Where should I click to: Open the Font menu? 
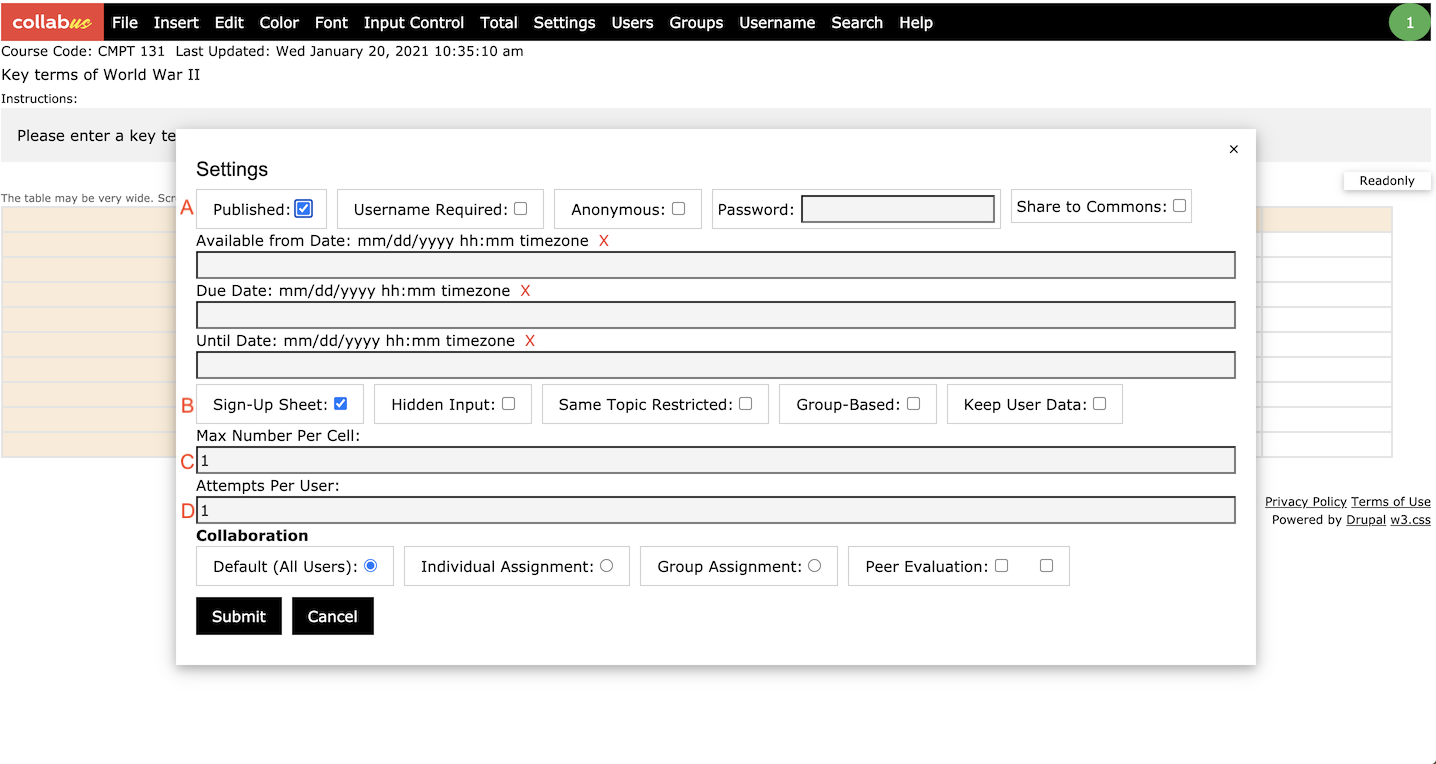331,22
